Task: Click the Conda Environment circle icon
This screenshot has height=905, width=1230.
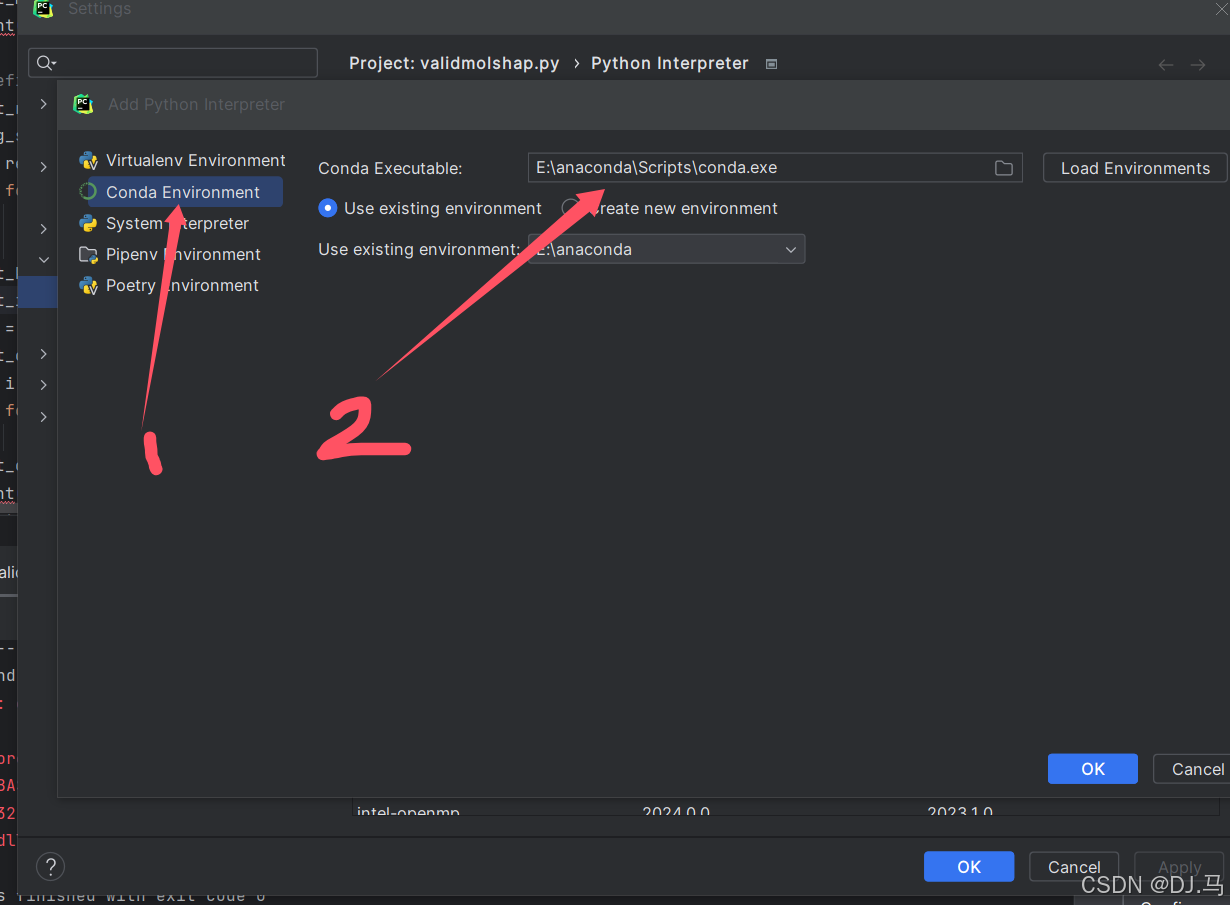Action: click(88, 192)
